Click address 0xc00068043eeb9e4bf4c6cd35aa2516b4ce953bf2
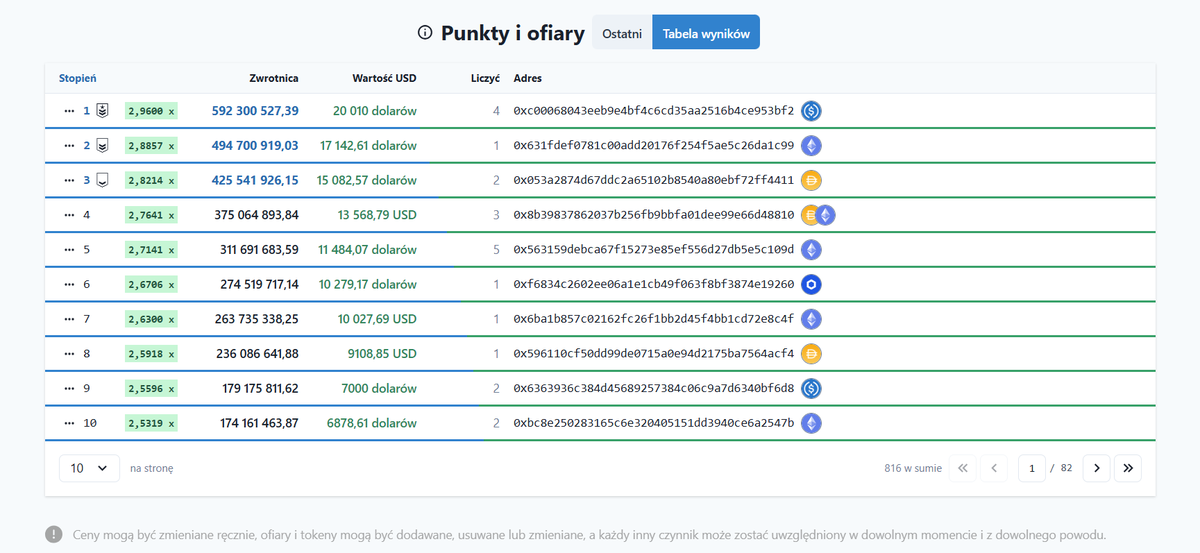 tap(654, 111)
